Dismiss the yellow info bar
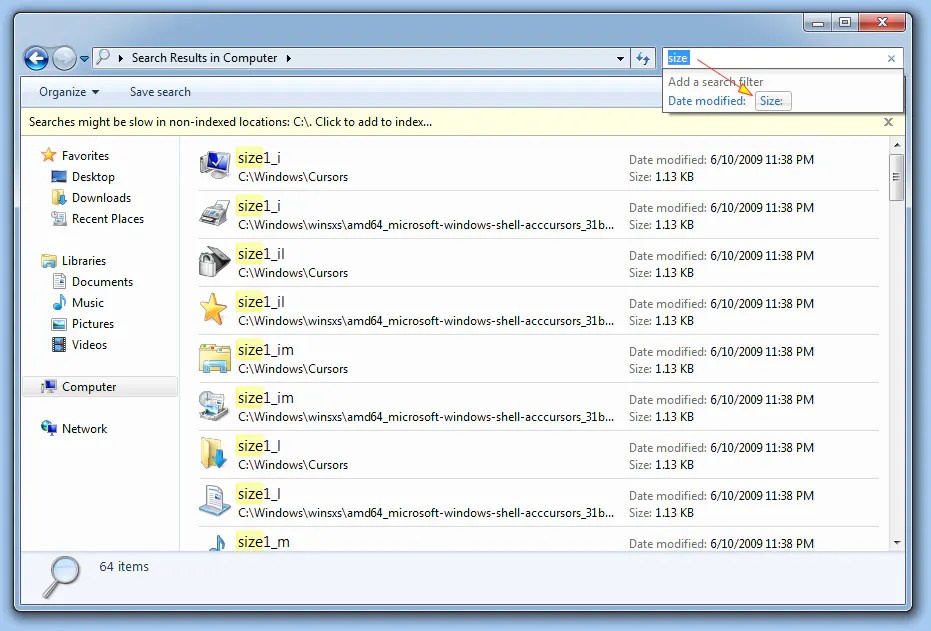Image resolution: width=931 pixels, height=631 pixels. coord(888,122)
